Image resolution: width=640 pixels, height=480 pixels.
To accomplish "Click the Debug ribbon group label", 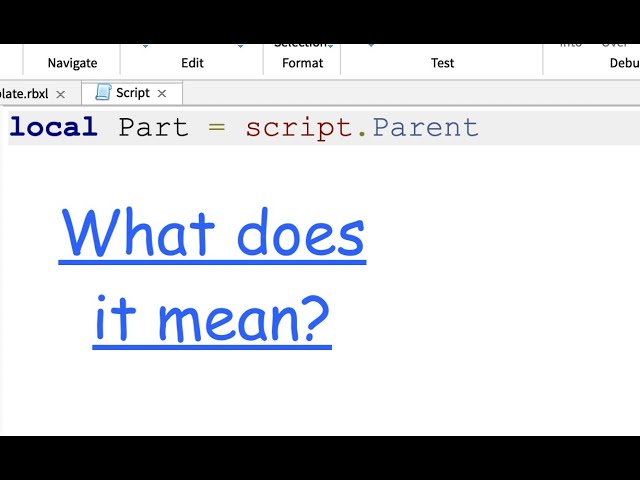I will (624, 63).
